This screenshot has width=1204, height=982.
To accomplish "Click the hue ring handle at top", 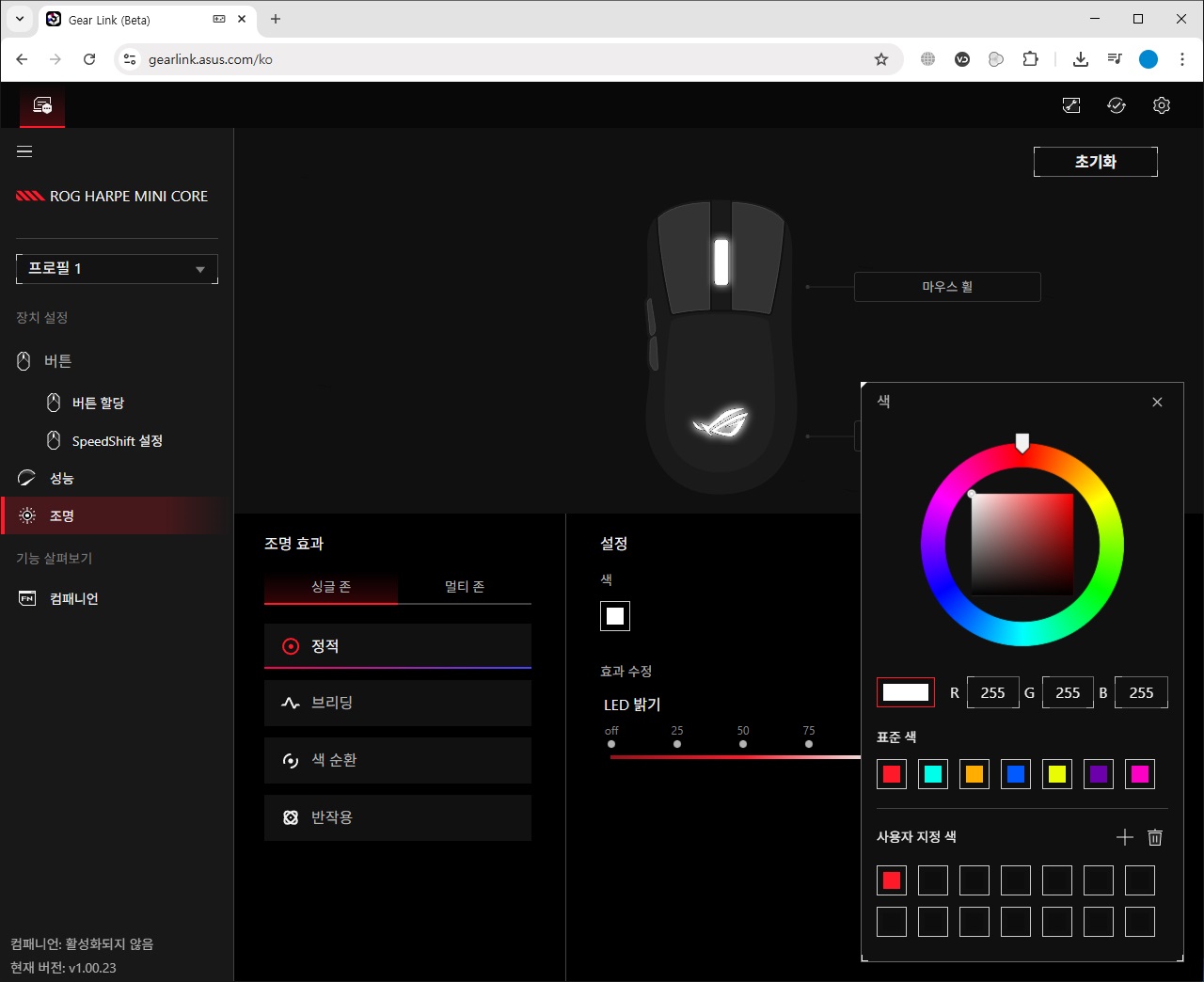I will tap(1022, 443).
